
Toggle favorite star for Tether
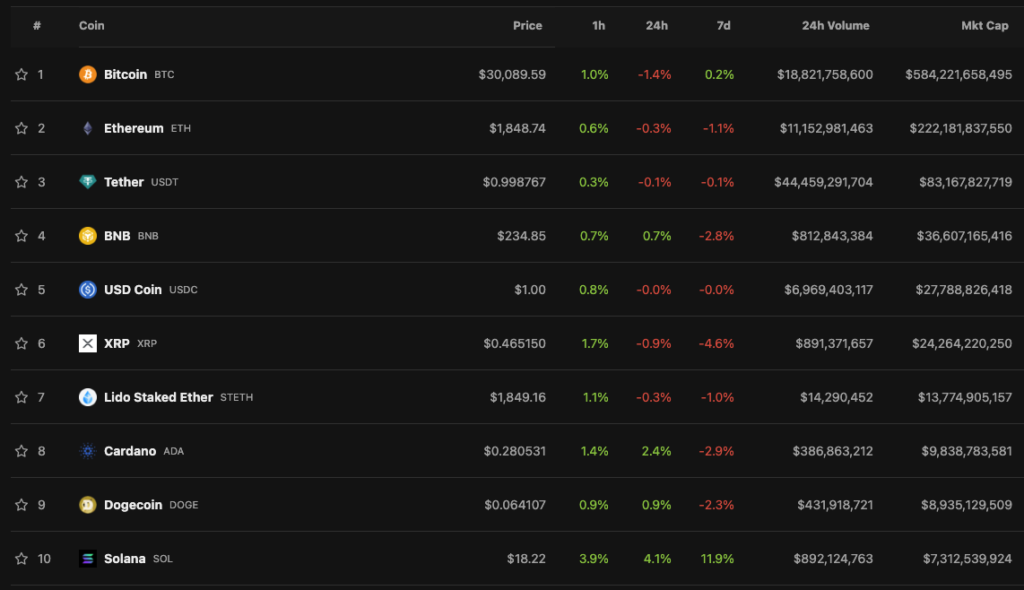(21, 182)
